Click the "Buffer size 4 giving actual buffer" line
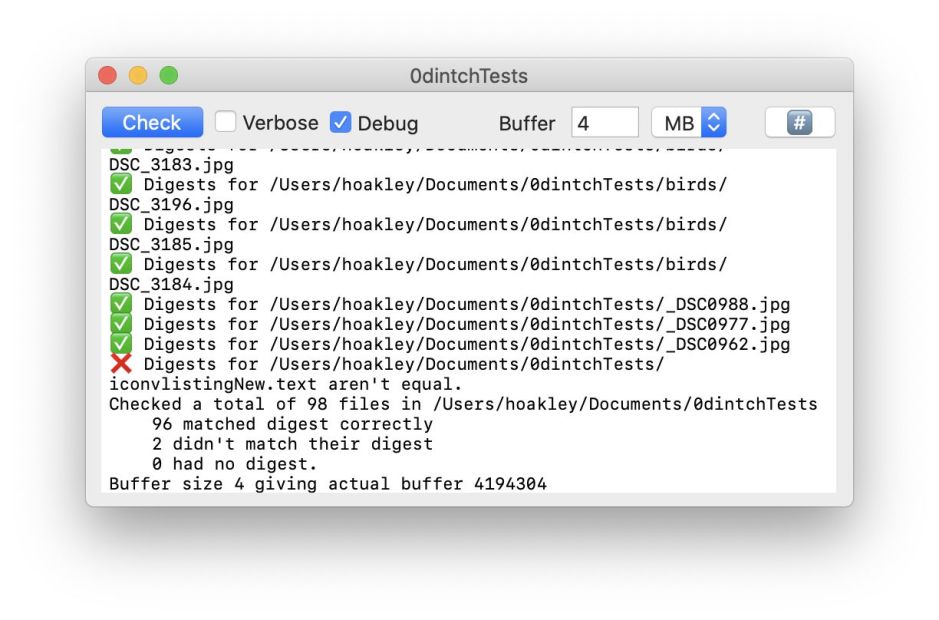Viewport: 939px width, 620px height. (x=328, y=484)
